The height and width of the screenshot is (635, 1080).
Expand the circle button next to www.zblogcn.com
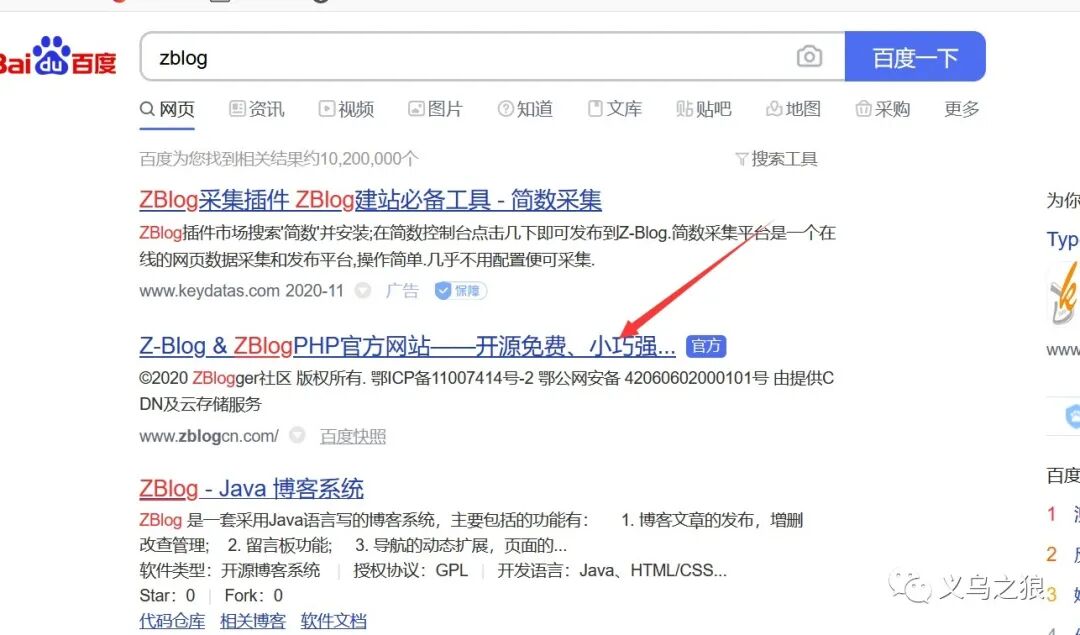pyautogui.click(x=297, y=435)
